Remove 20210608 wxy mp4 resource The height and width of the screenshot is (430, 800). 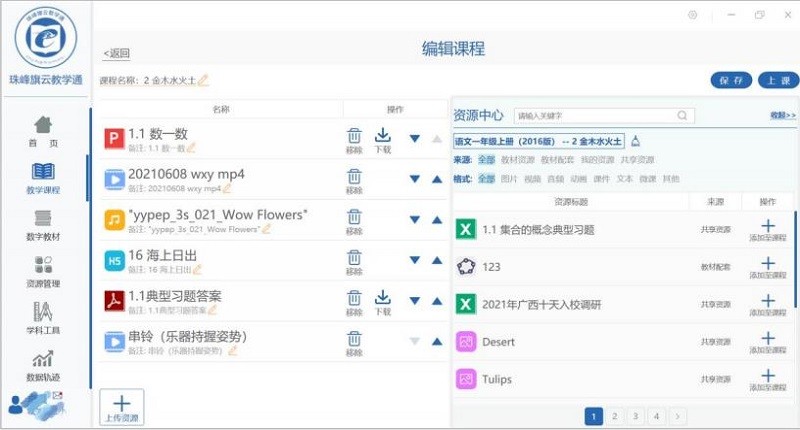pos(354,182)
